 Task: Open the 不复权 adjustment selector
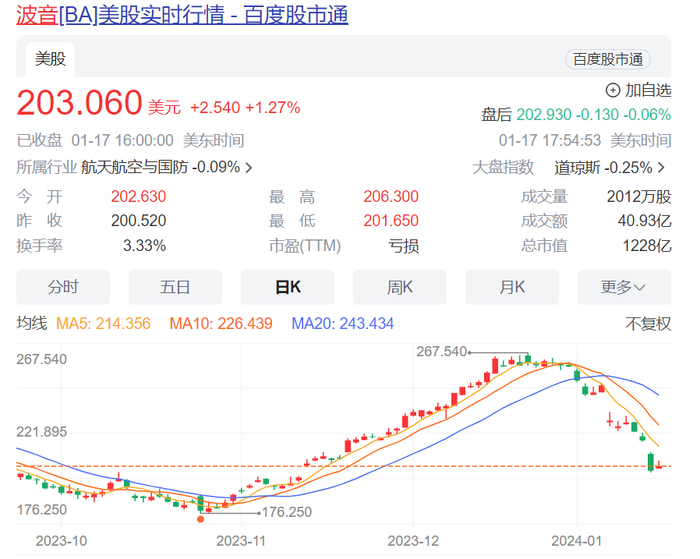tap(648, 324)
